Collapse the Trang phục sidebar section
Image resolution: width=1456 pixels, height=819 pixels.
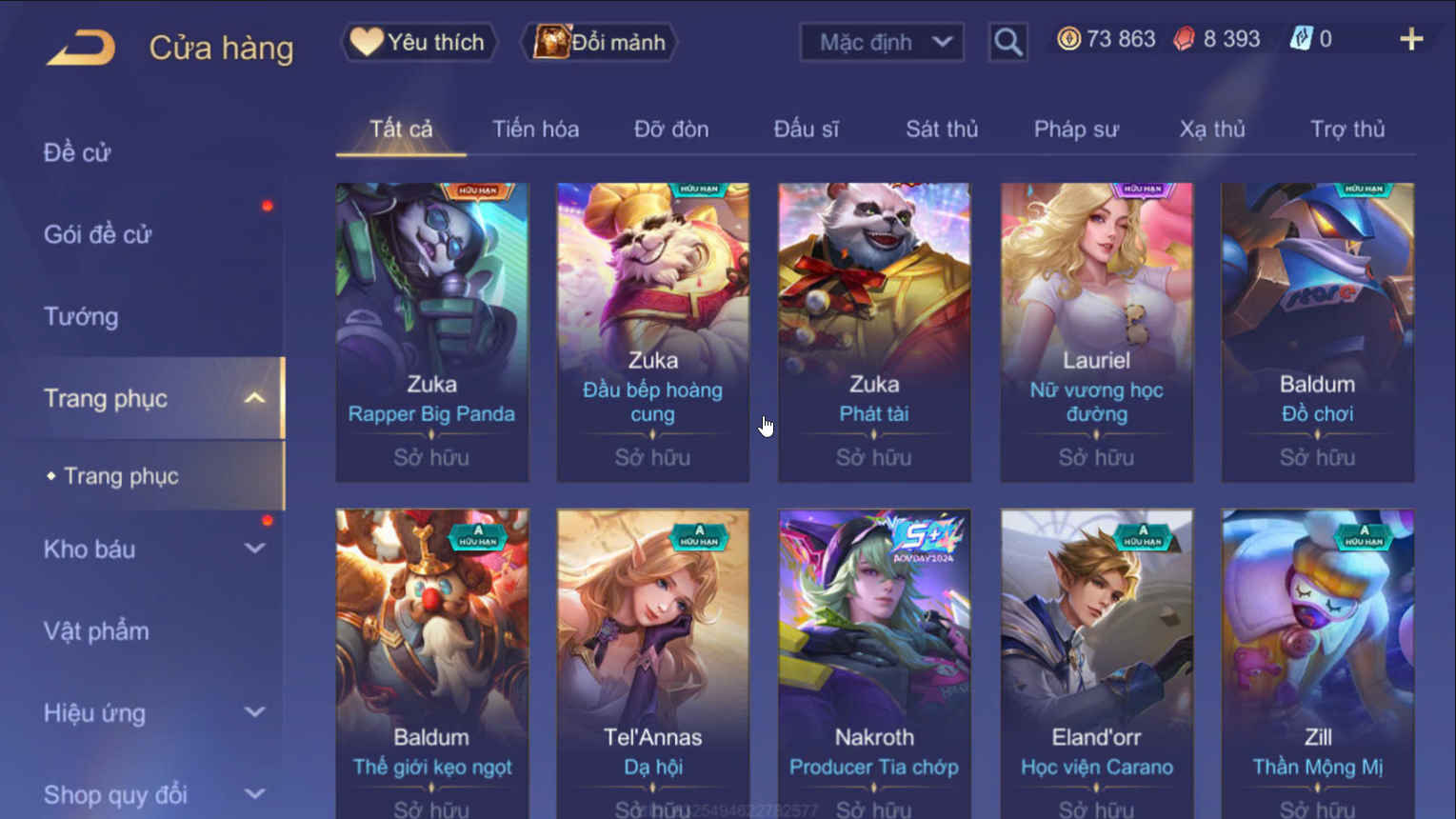[254, 398]
